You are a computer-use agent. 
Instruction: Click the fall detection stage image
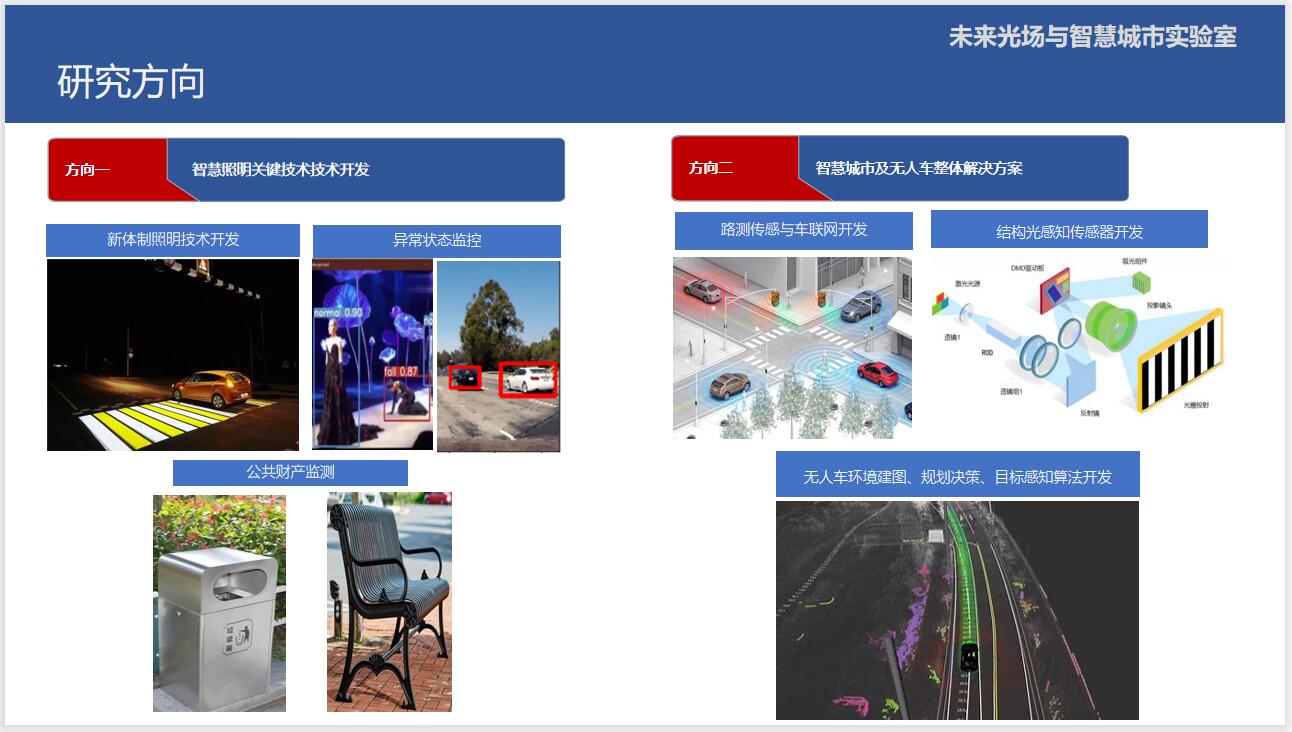pyautogui.click(x=372, y=355)
